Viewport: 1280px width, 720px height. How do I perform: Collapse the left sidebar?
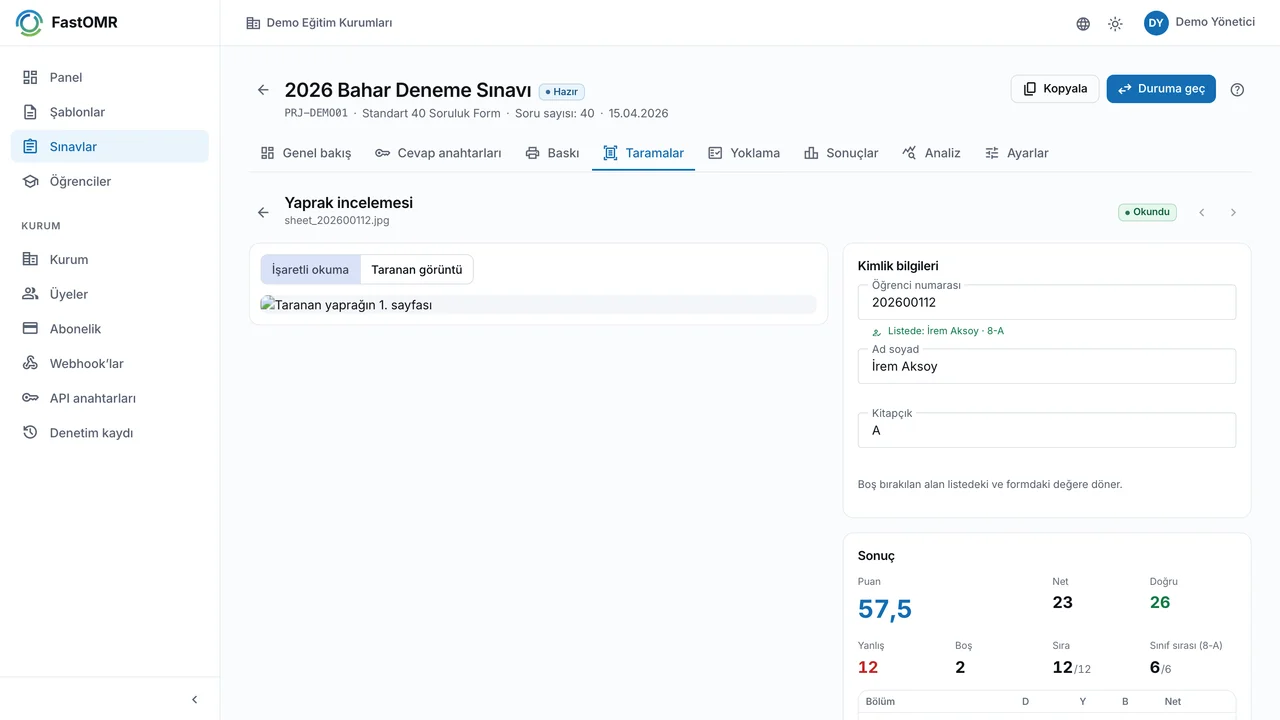(x=194, y=700)
